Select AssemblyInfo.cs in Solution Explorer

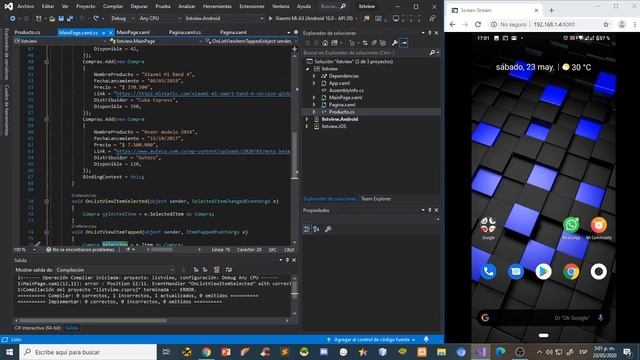(x=346, y=90)
